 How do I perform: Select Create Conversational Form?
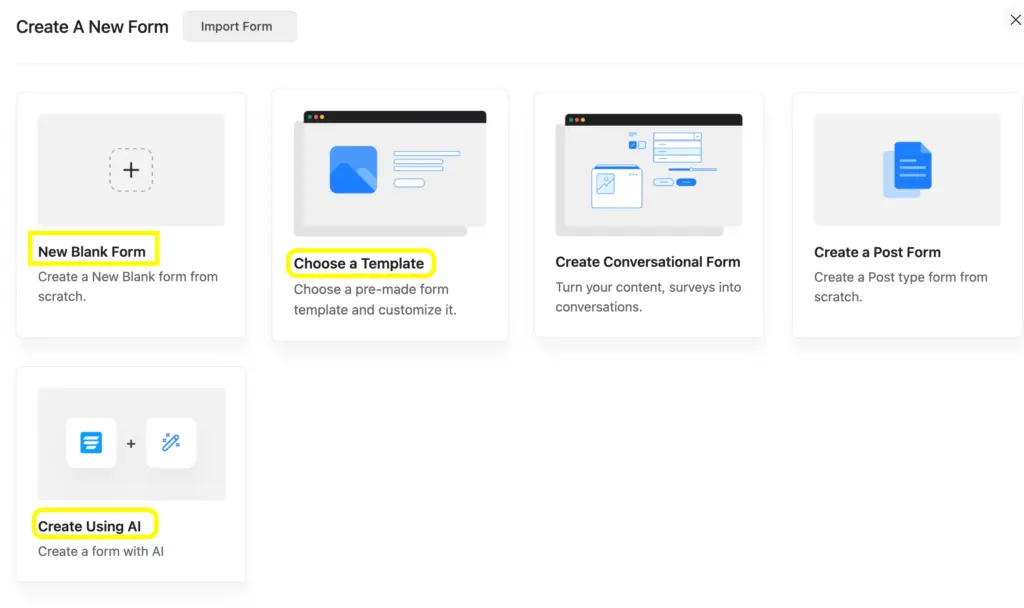(x=648, y=261)
